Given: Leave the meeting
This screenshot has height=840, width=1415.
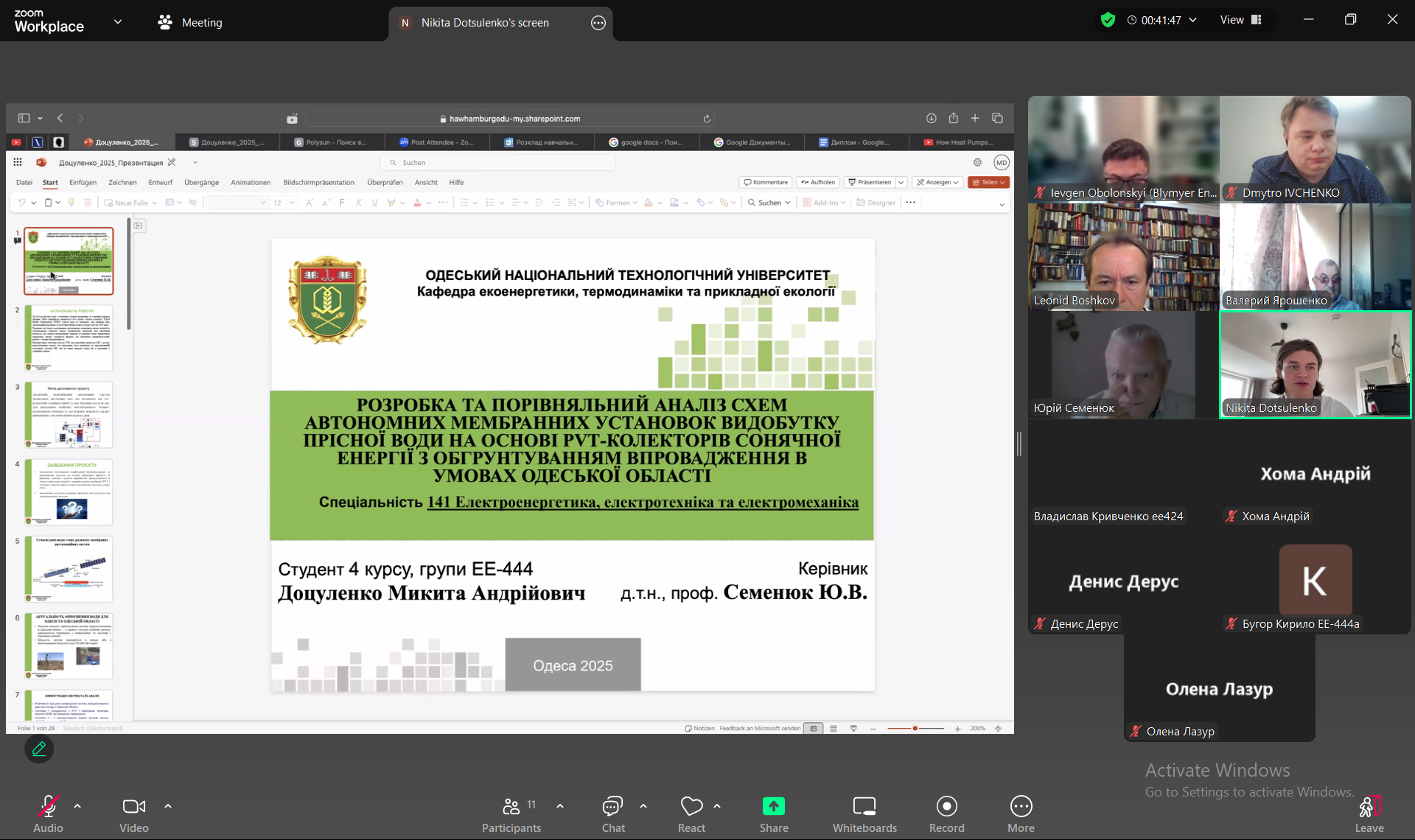Looking at the screenshot, I should (x=1369, y=813).
